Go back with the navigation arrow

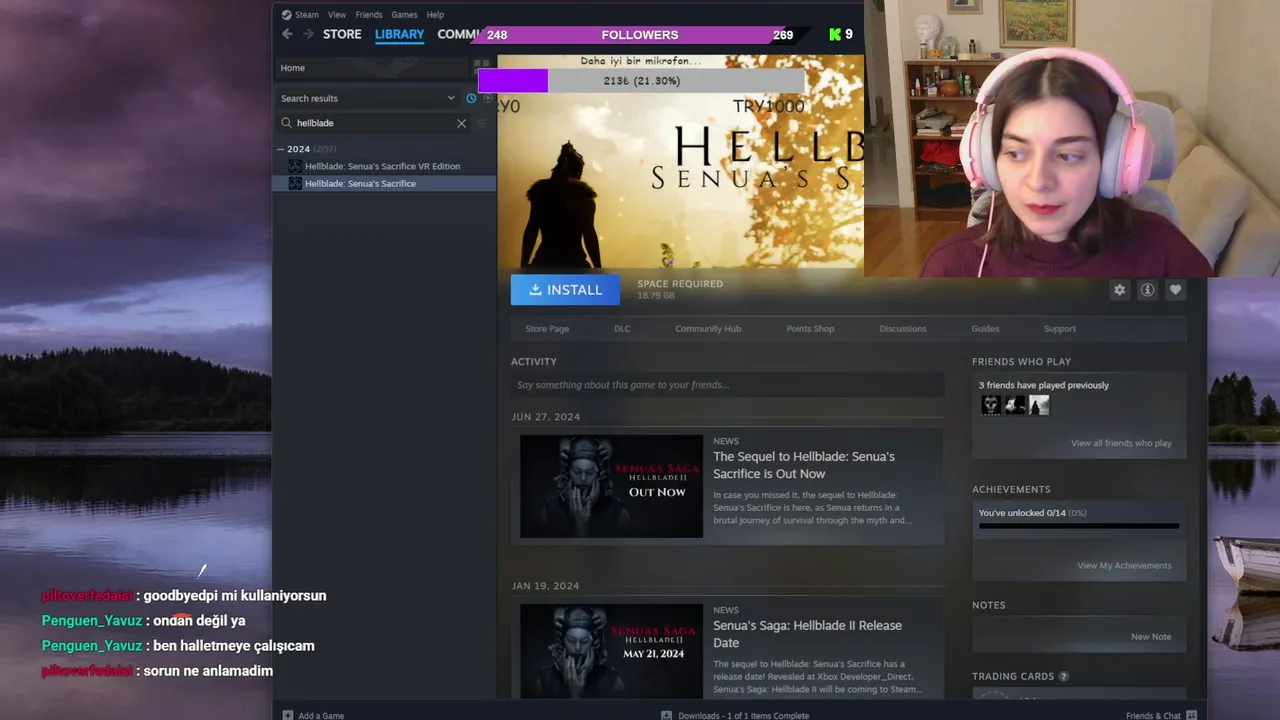point(287,34)
